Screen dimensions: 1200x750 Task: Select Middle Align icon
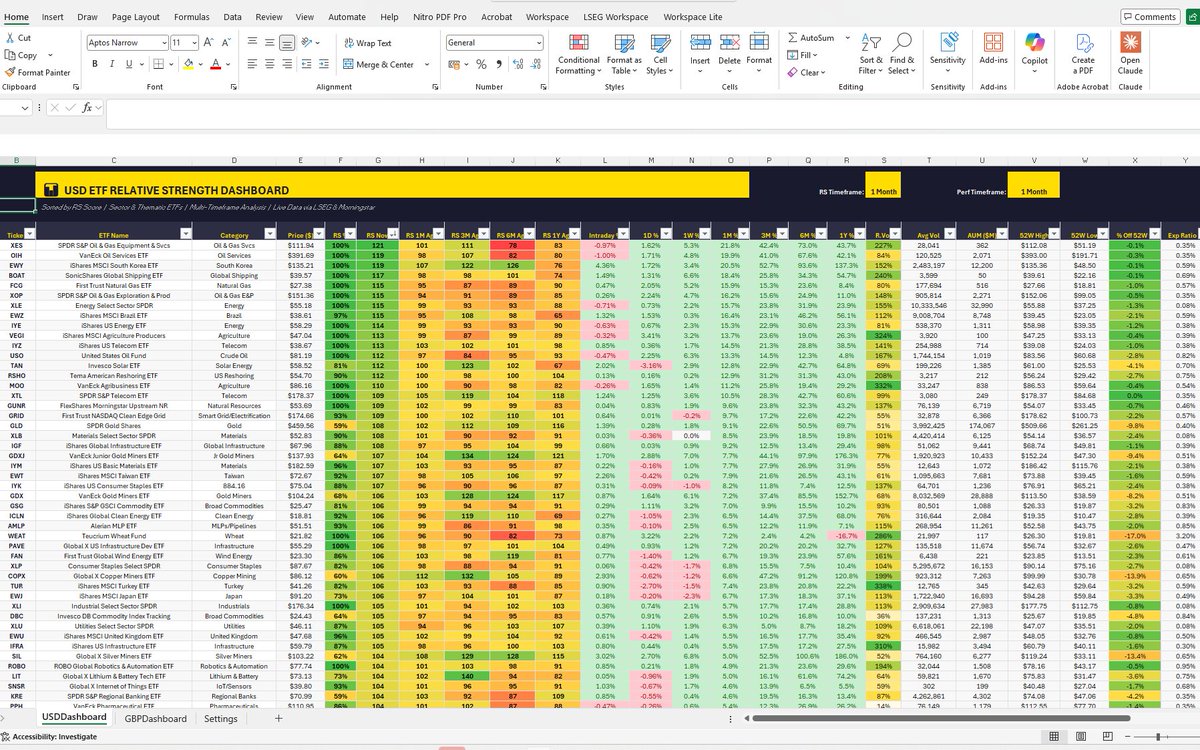point(270,43)
